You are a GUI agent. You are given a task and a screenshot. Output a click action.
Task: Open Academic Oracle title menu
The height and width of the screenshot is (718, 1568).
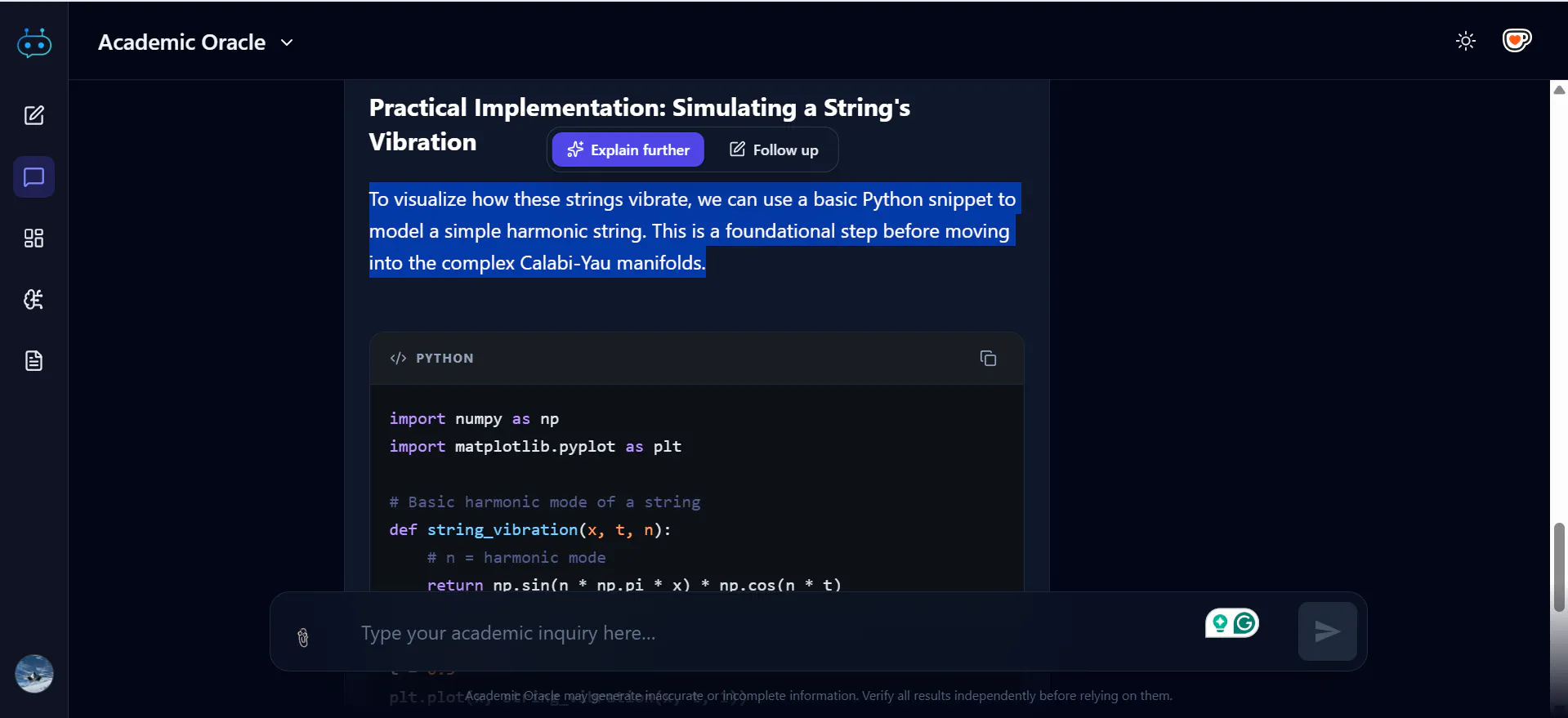181,42
